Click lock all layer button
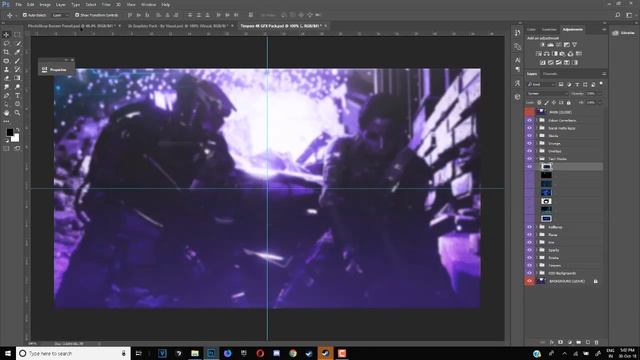Image resolution: width=640 pixels, height=360 pixels. tap(569, 102)
